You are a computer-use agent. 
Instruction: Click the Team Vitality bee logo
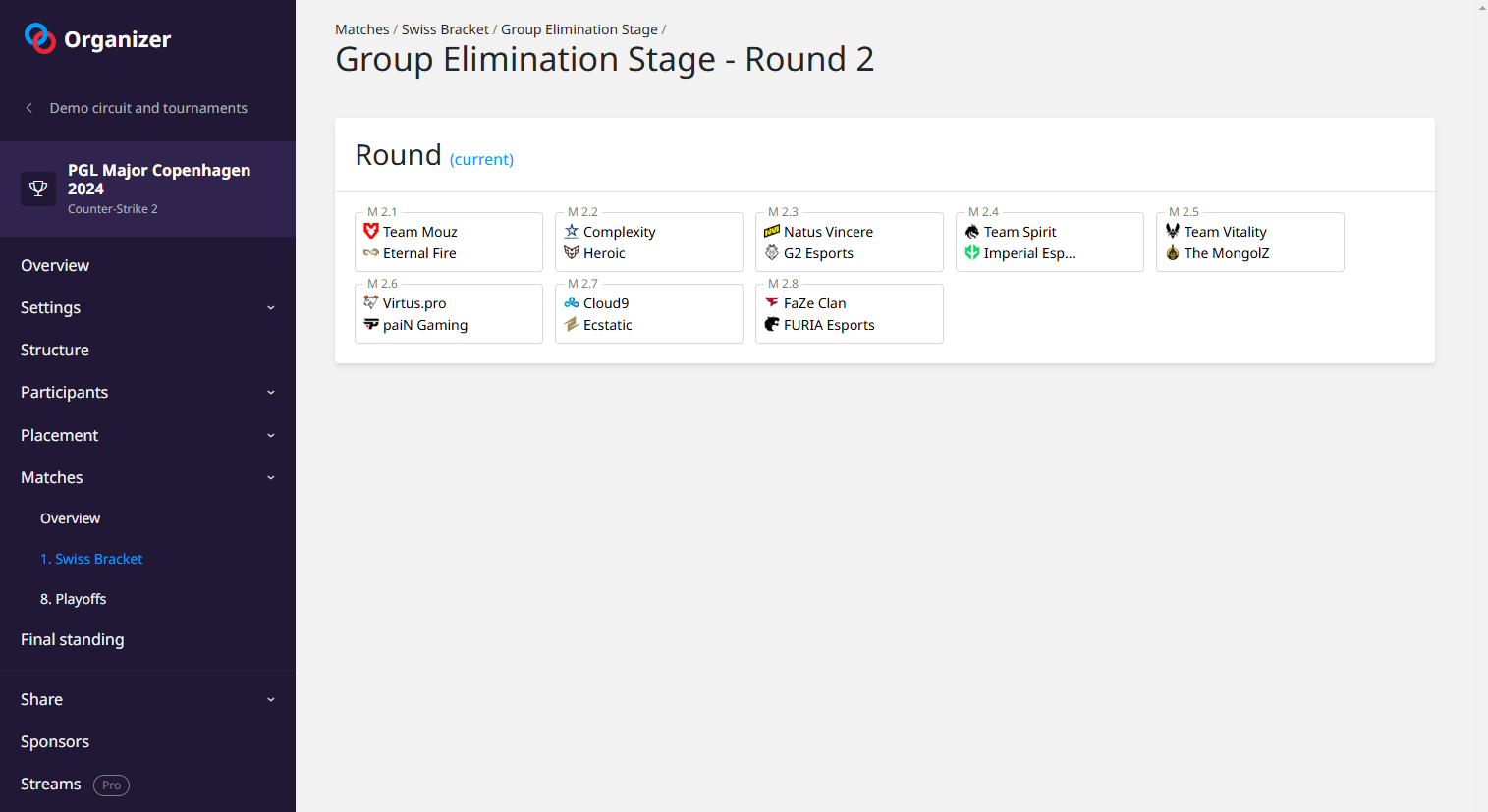click(1173, 231)
